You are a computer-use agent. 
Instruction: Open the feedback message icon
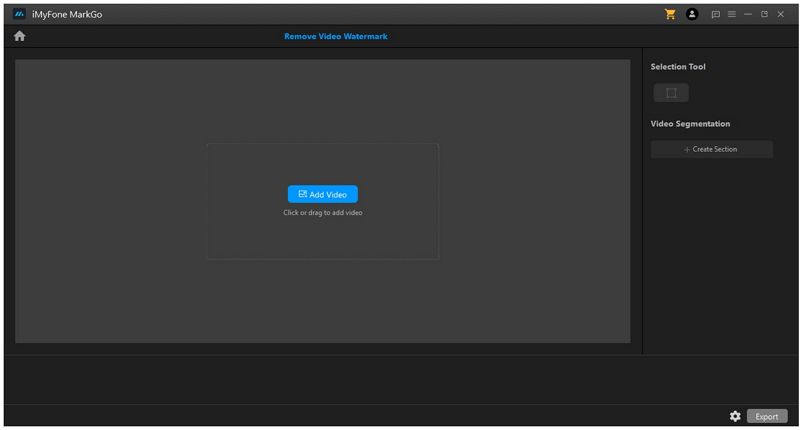pos(715,14)
